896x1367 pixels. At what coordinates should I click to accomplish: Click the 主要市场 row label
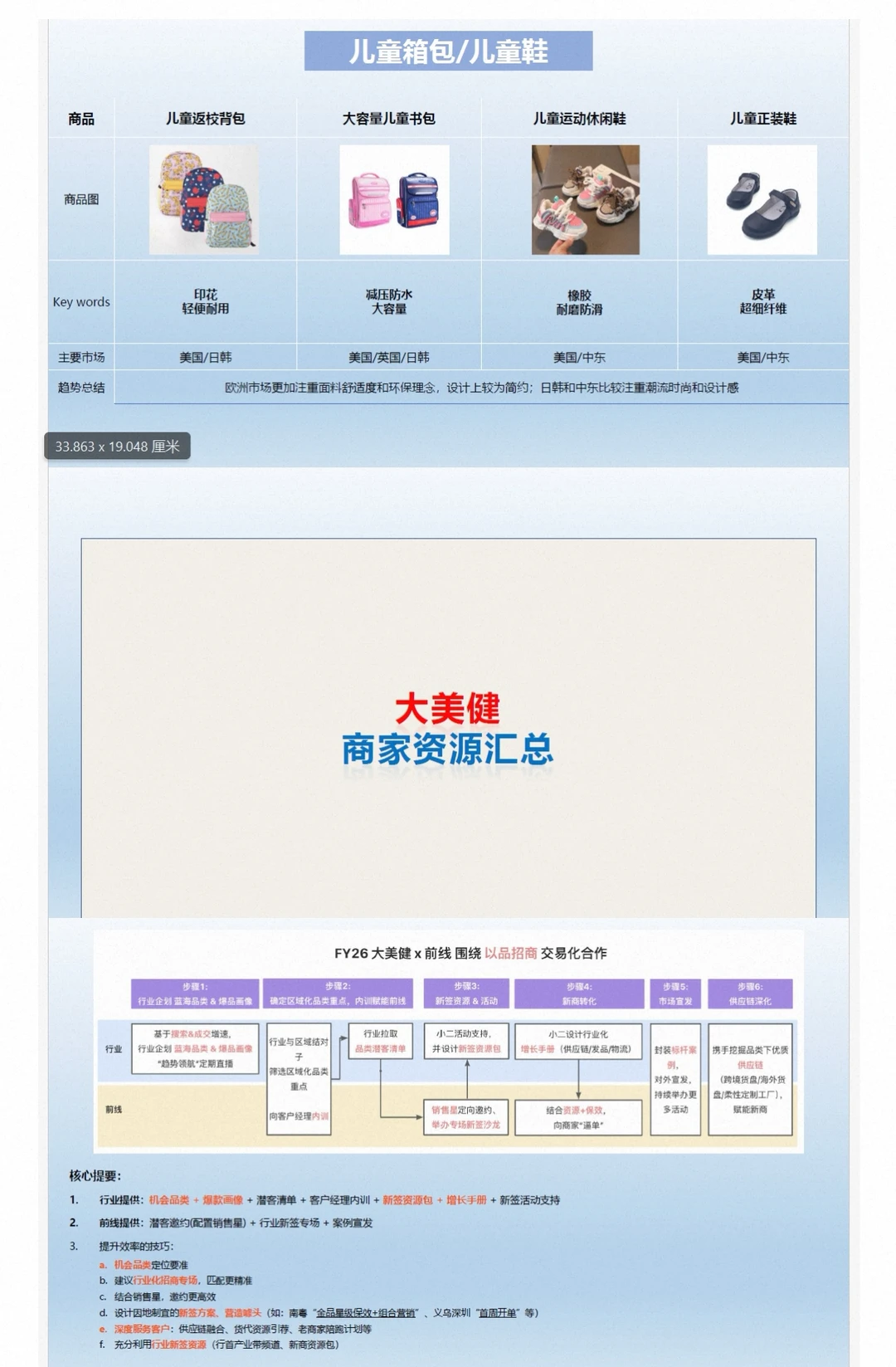pyautogui.click(x=81, y=357)
